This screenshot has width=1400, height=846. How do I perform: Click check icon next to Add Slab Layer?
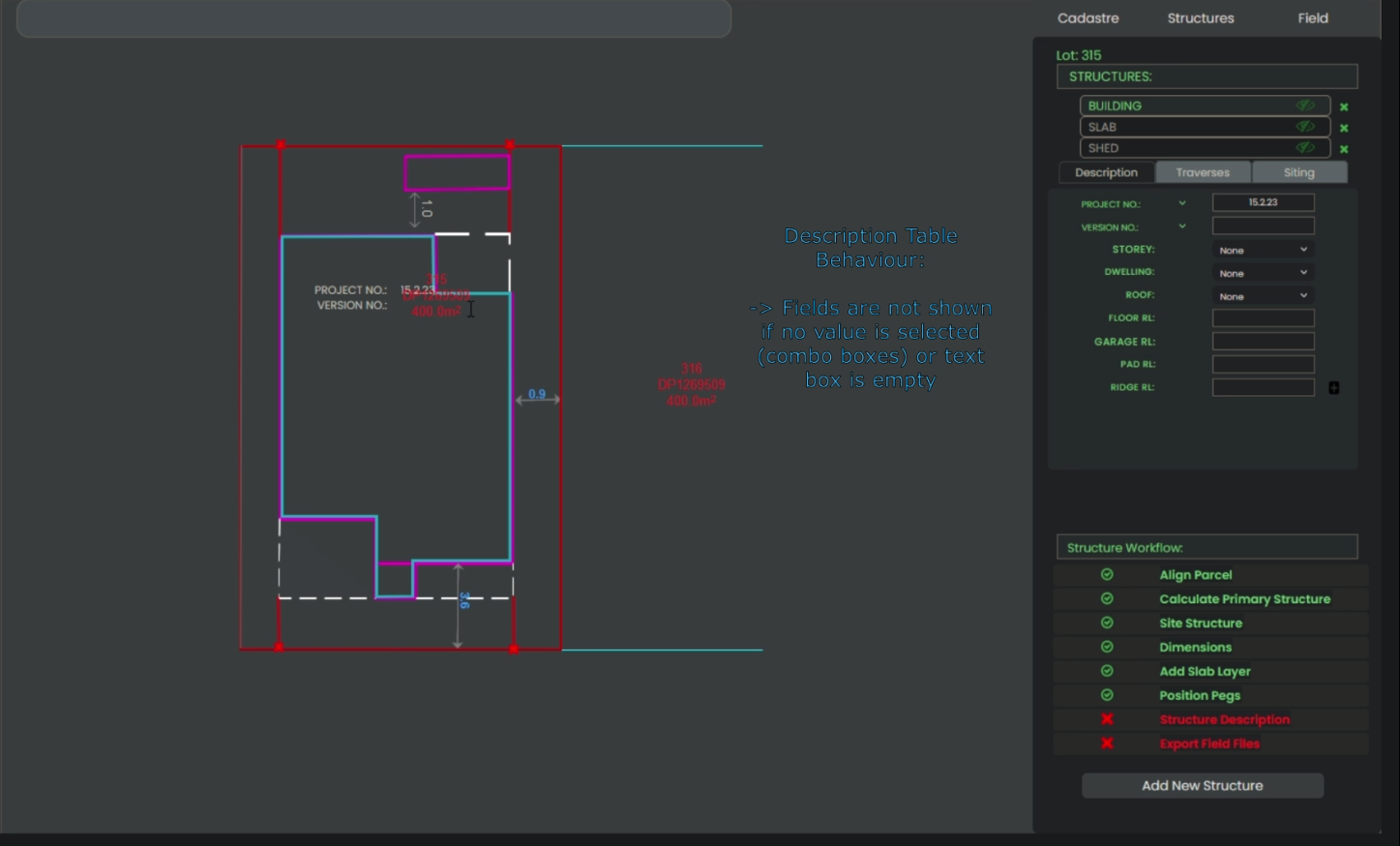[1107, 672]
